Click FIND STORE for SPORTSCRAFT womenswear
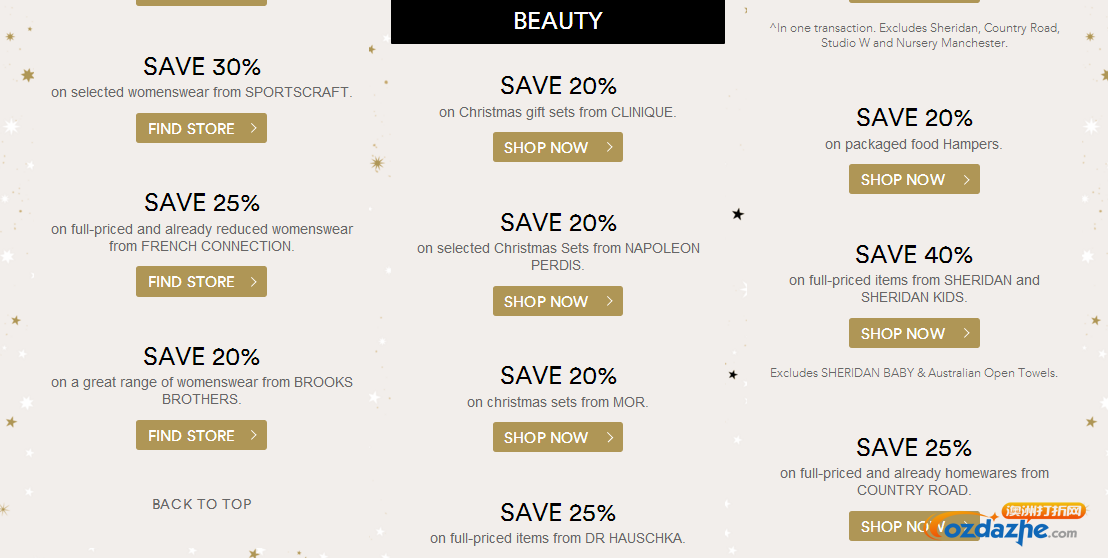Image resolution: width=1108 pixels, height=558 pixels. (201, 128)
